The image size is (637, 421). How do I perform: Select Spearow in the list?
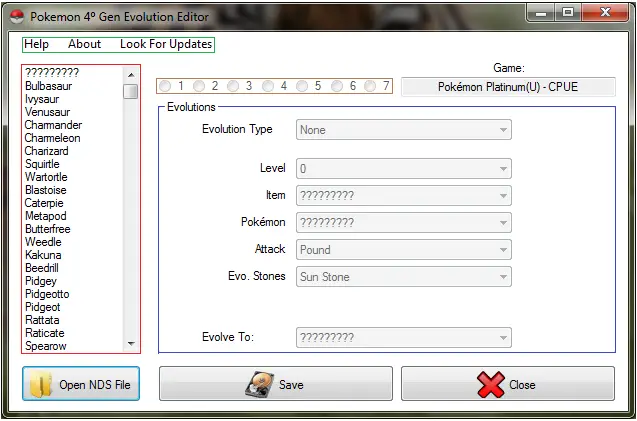click(46, 346)
